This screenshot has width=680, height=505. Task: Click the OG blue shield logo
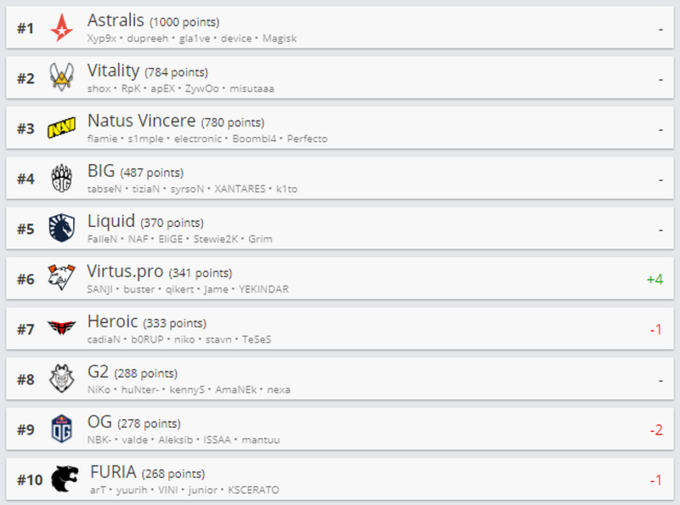pyautogui.click(x=62, y=429)
